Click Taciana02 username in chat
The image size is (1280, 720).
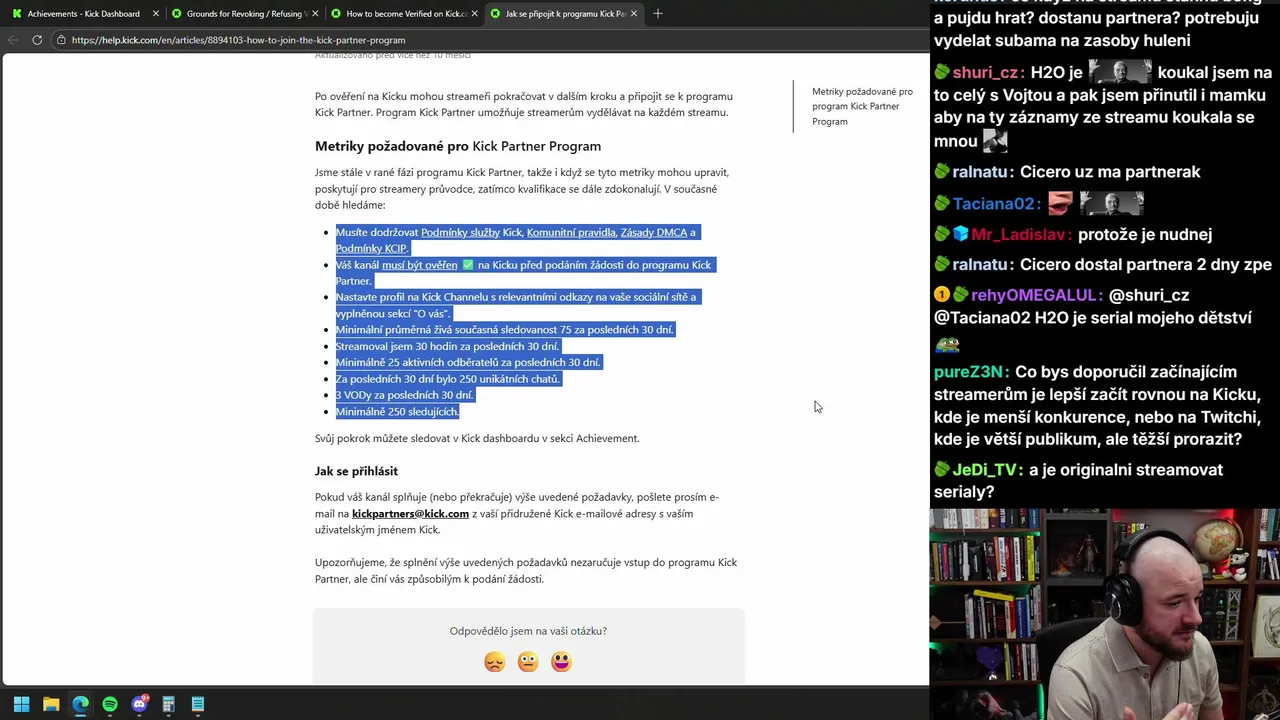click(992, 204)
